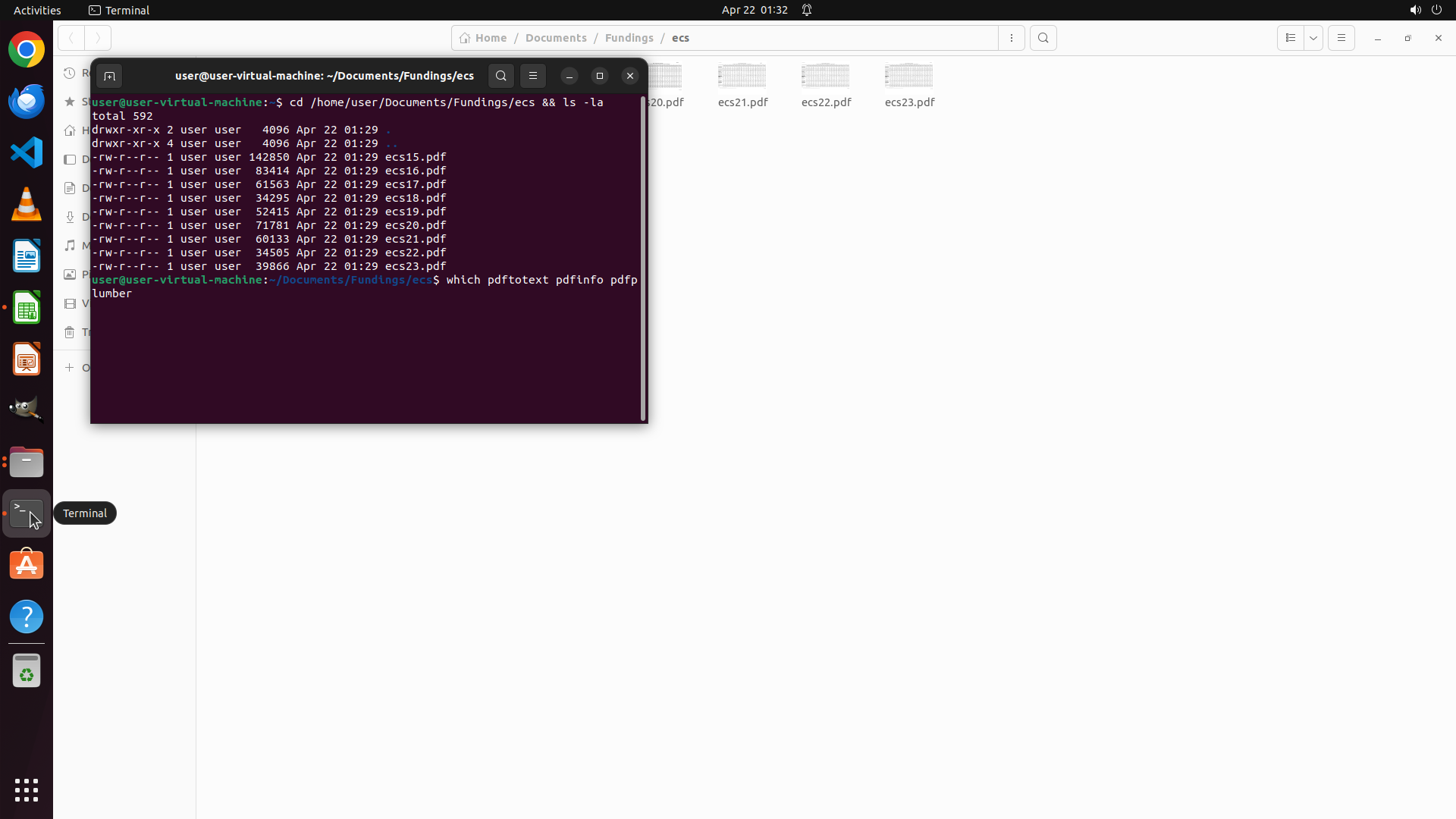The image size is (1456, 819).
Task: Open Visual Studio Code from dock
Action: pos(27,153)
